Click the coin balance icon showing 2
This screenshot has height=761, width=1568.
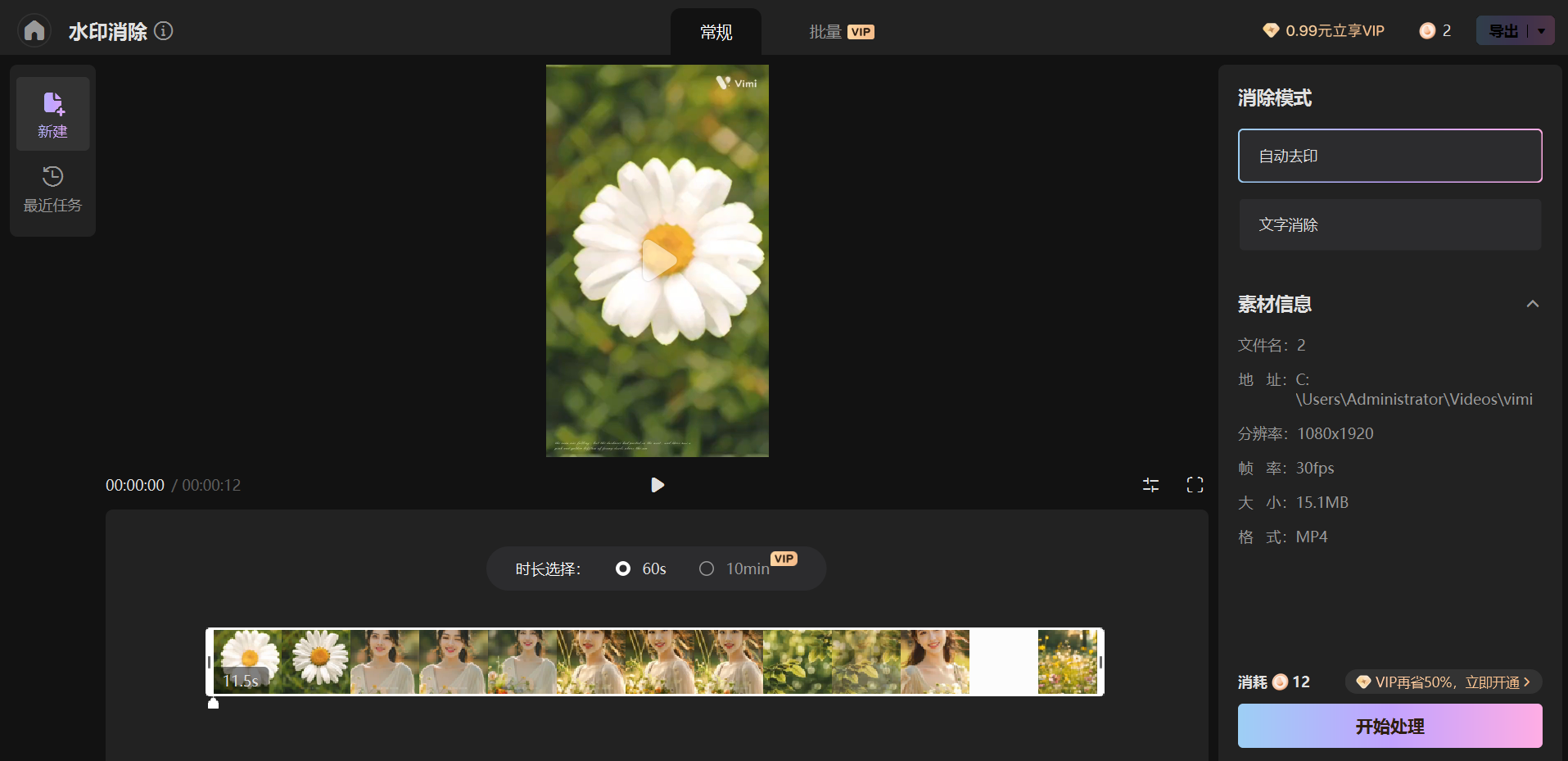pyautogui.click(x=1427, y=31)
